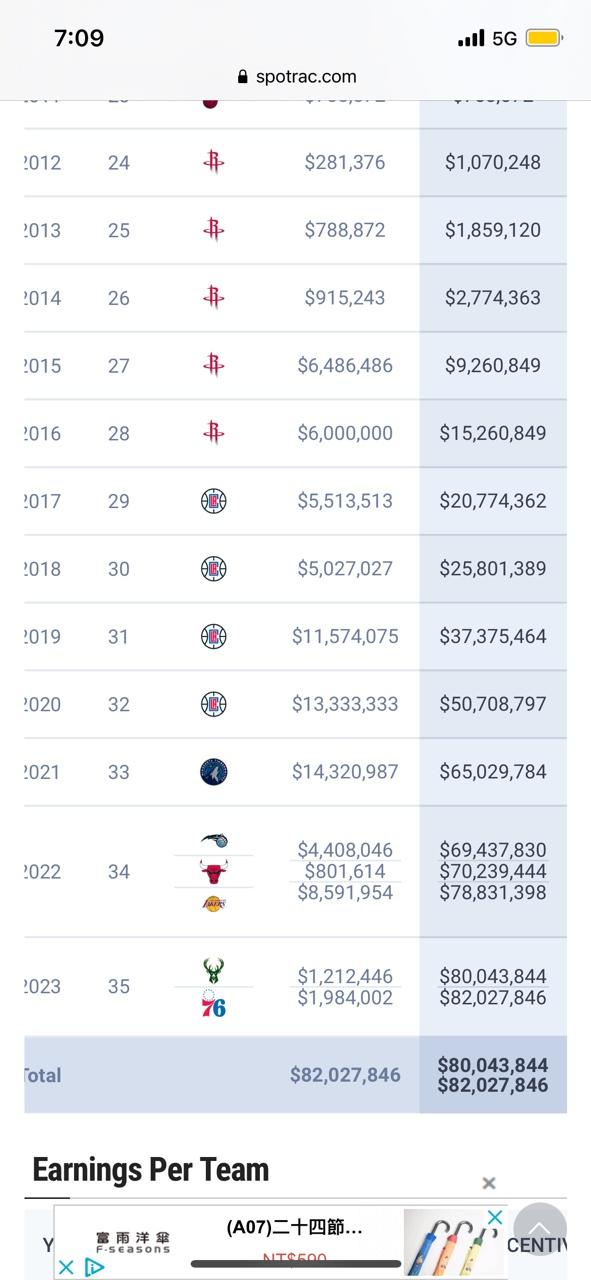This screenshot has height=1280, width=591.
Task: Tap the F-Seasons ad brand logo
Action: pyautogui.click(x=133, y=1243)
